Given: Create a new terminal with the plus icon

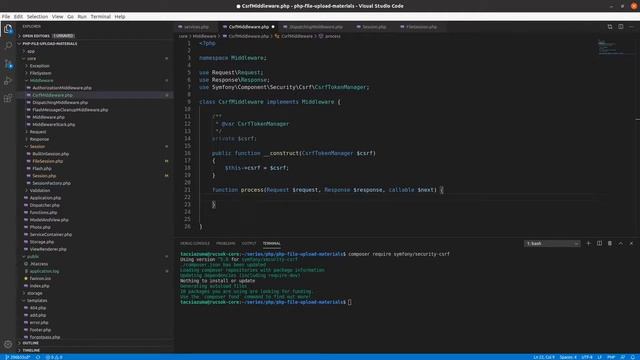Looking at the screenshot, I should pyautogui.click(x=588, y=243).
